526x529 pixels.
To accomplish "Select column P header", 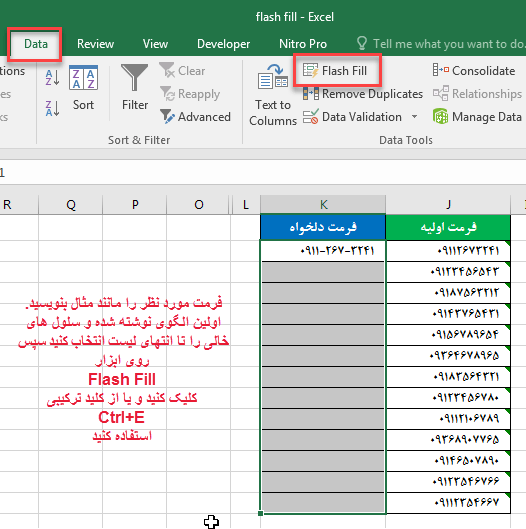I will 135,204.
